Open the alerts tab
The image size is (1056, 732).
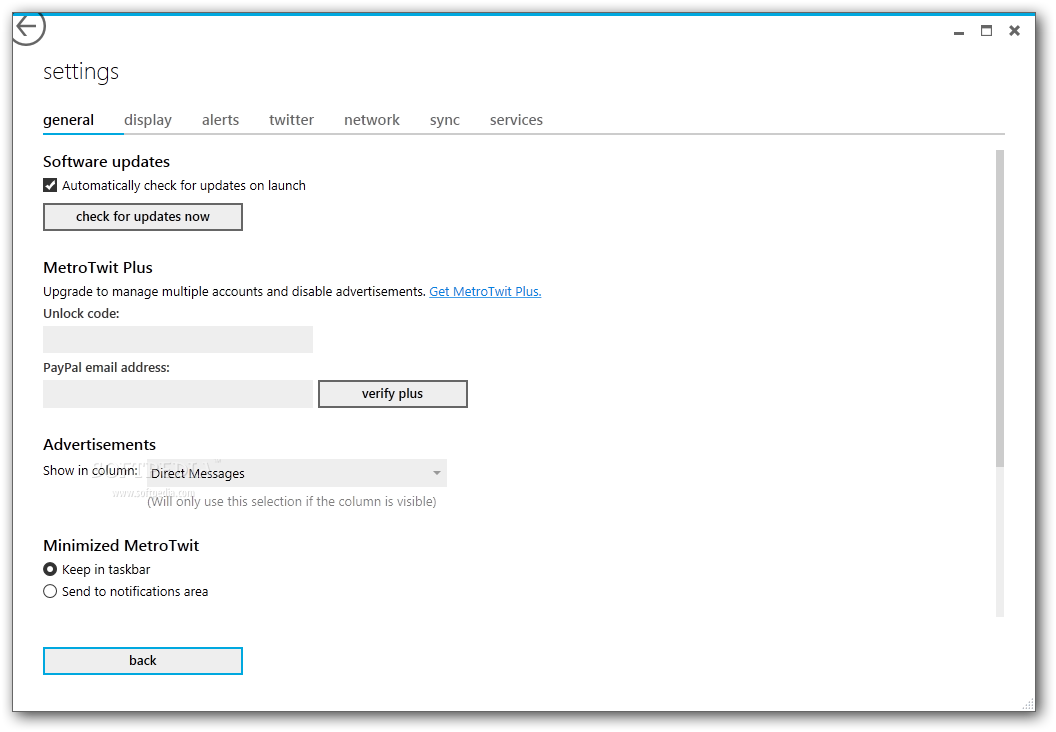[x=220, y=120]
